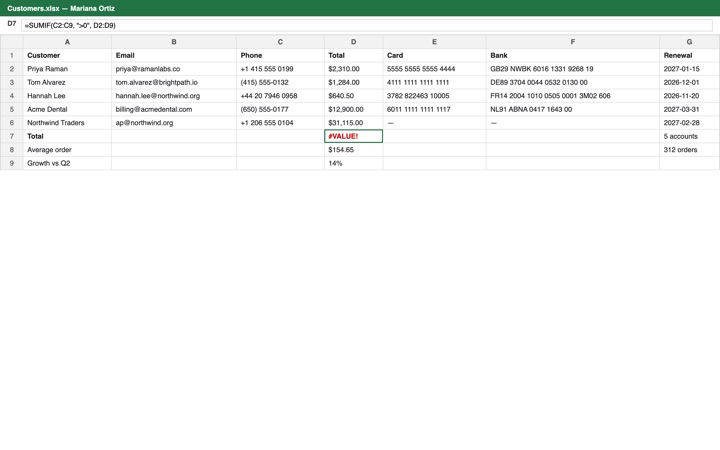The width and height of the screenshot is (720, 450).
Task: Click ap@northwind.org email cell
Action: (x=174, y=123)
